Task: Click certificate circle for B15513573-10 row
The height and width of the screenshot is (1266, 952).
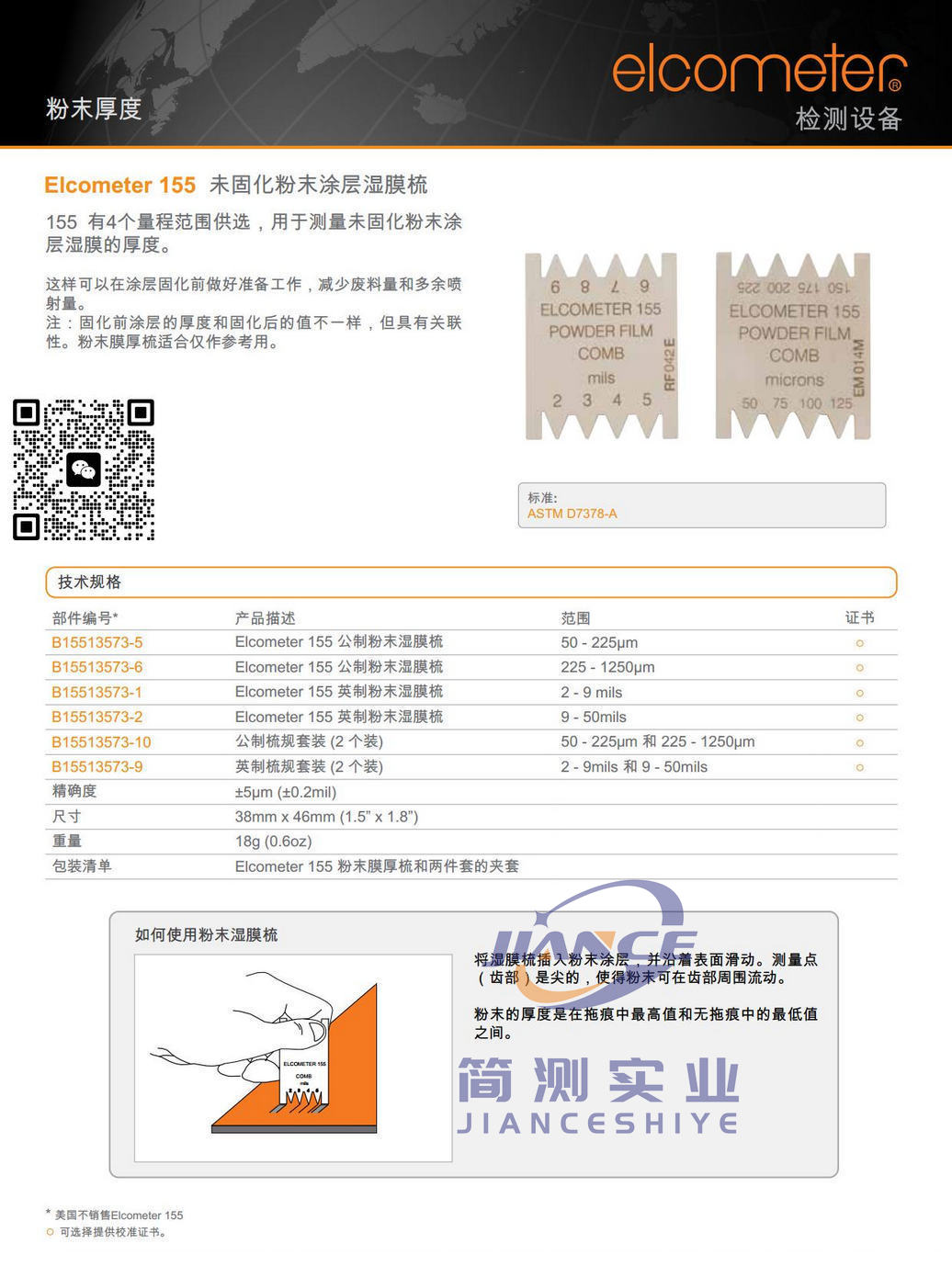Action: pos(860,742)
